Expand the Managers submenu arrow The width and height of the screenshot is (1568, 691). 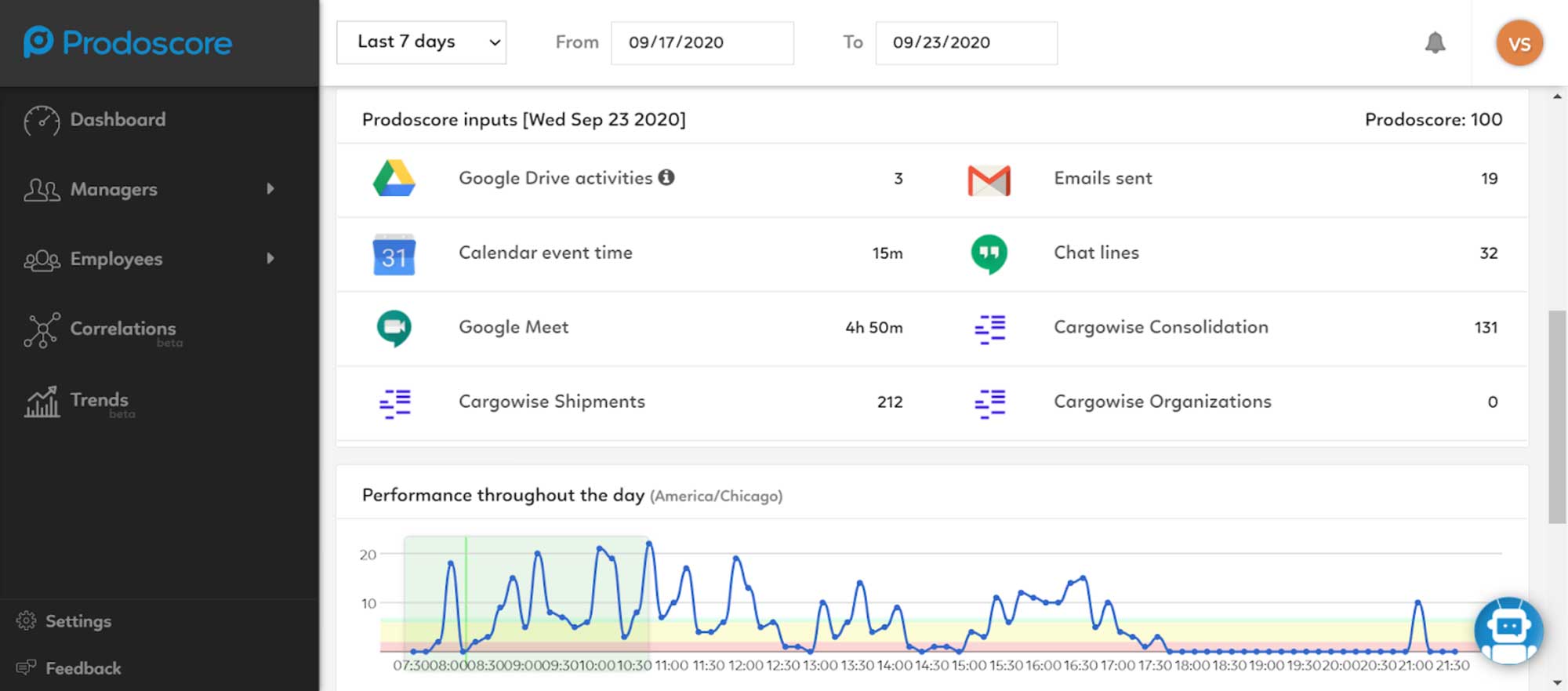tap(270, 189)
